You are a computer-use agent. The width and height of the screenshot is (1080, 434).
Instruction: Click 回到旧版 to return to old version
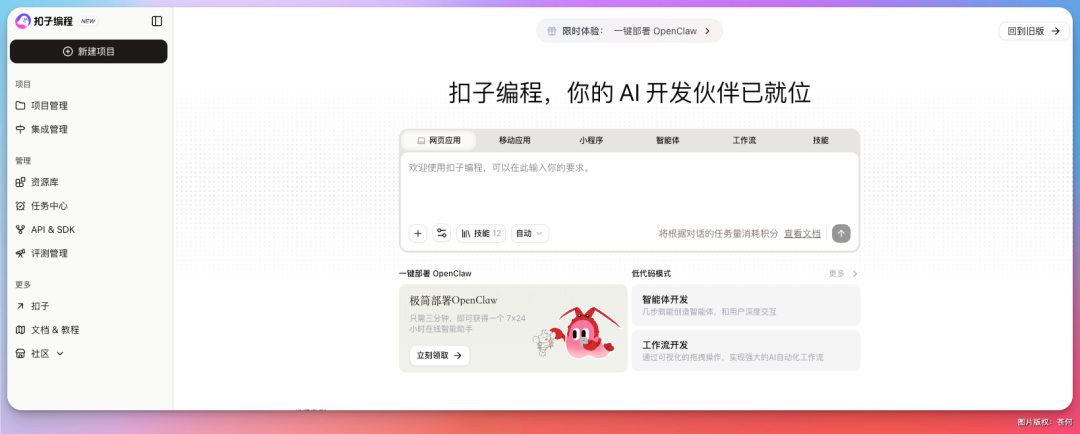point(1034,31)
